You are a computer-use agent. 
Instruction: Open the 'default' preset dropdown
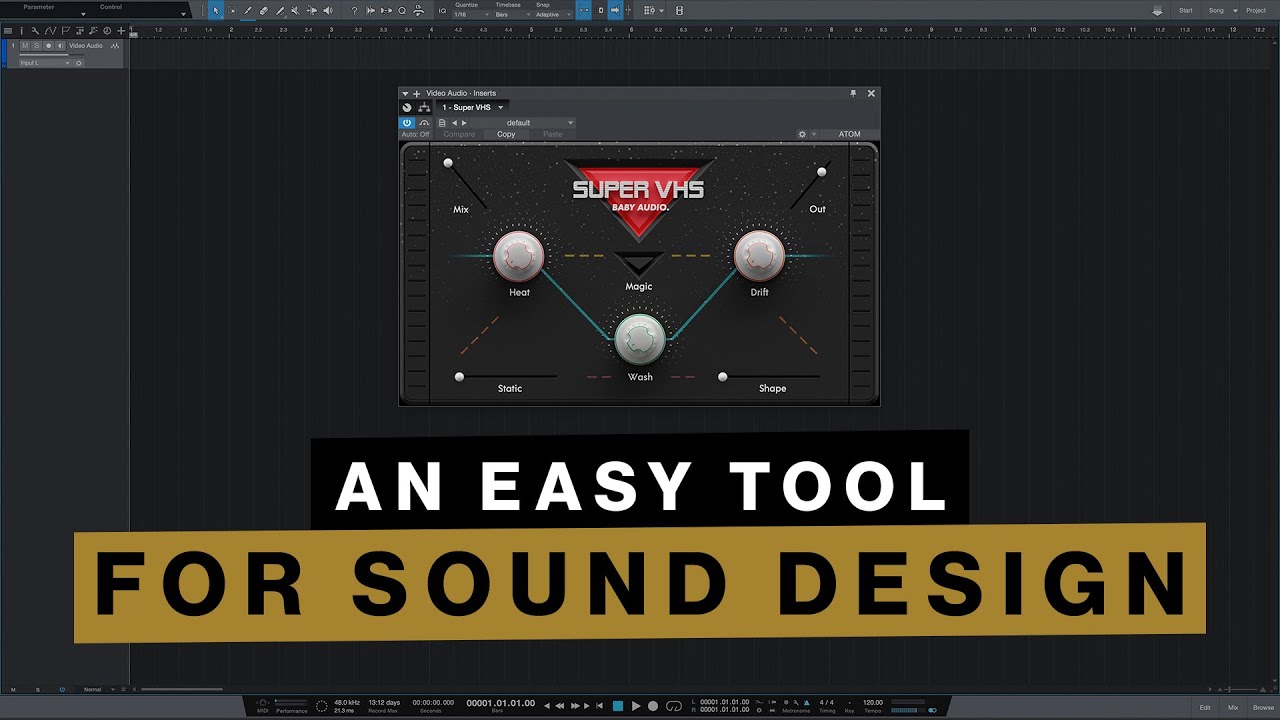[524, 123]
